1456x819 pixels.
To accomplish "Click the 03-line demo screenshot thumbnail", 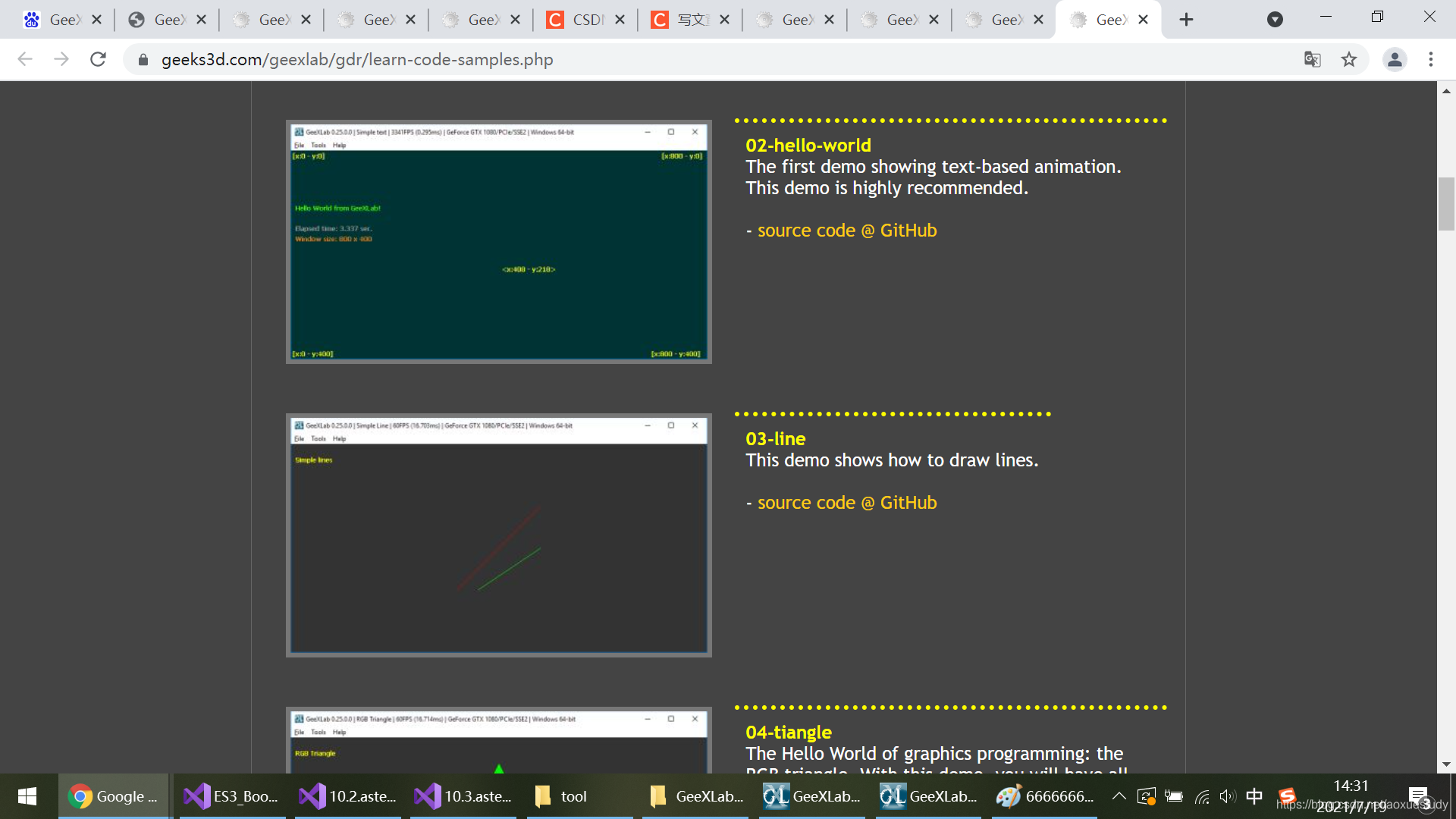I will pyautogui.click(x=498, y=535).
